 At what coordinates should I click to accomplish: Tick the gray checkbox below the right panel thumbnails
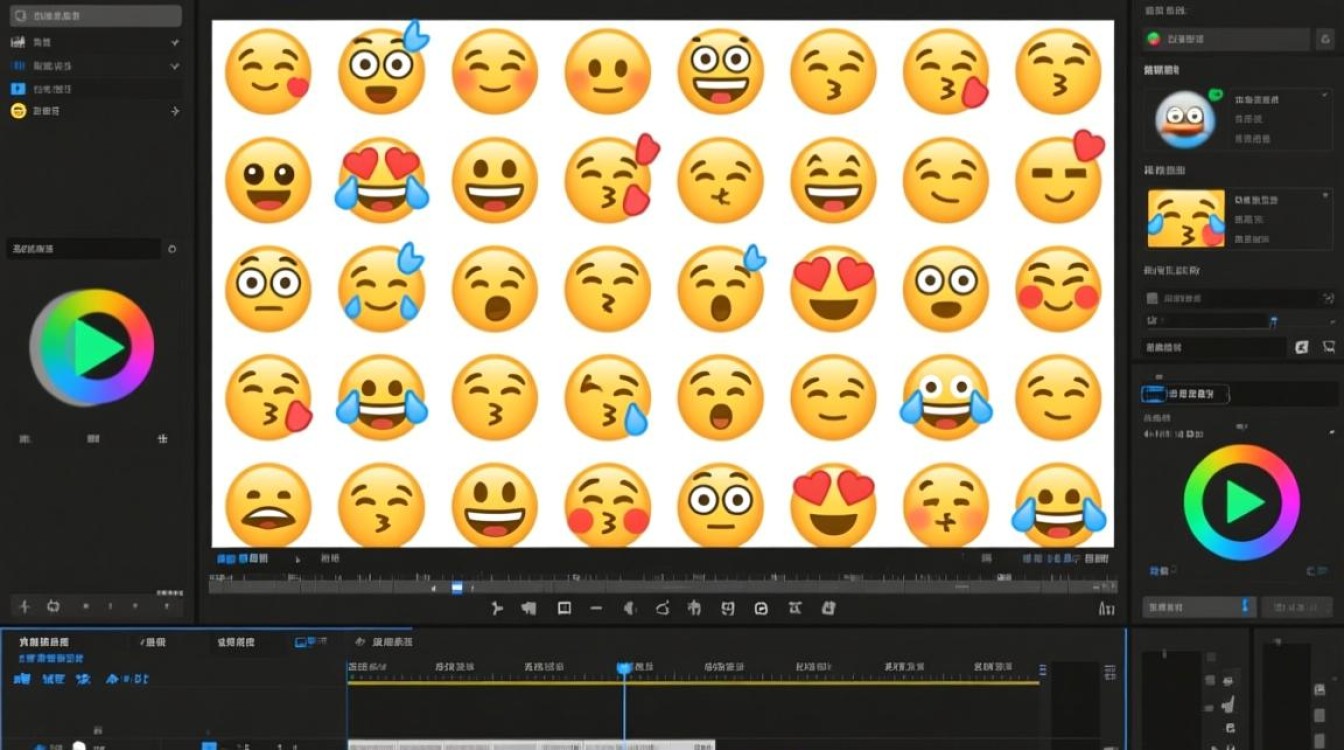click(1152, 298)
